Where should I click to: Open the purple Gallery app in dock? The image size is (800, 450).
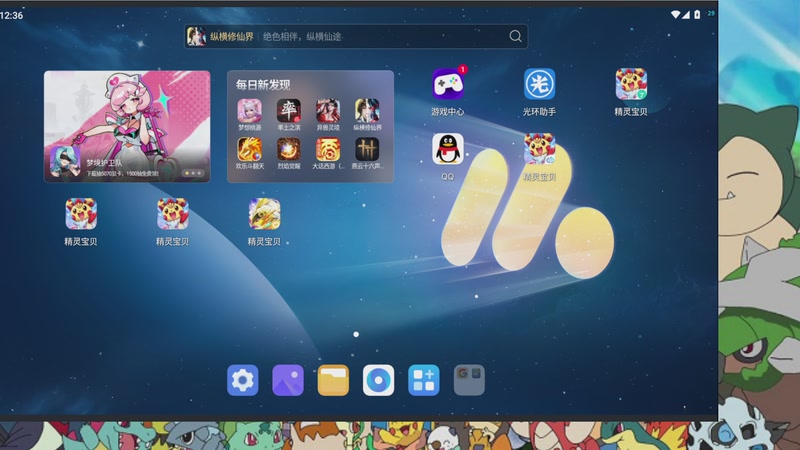(288, 380)
